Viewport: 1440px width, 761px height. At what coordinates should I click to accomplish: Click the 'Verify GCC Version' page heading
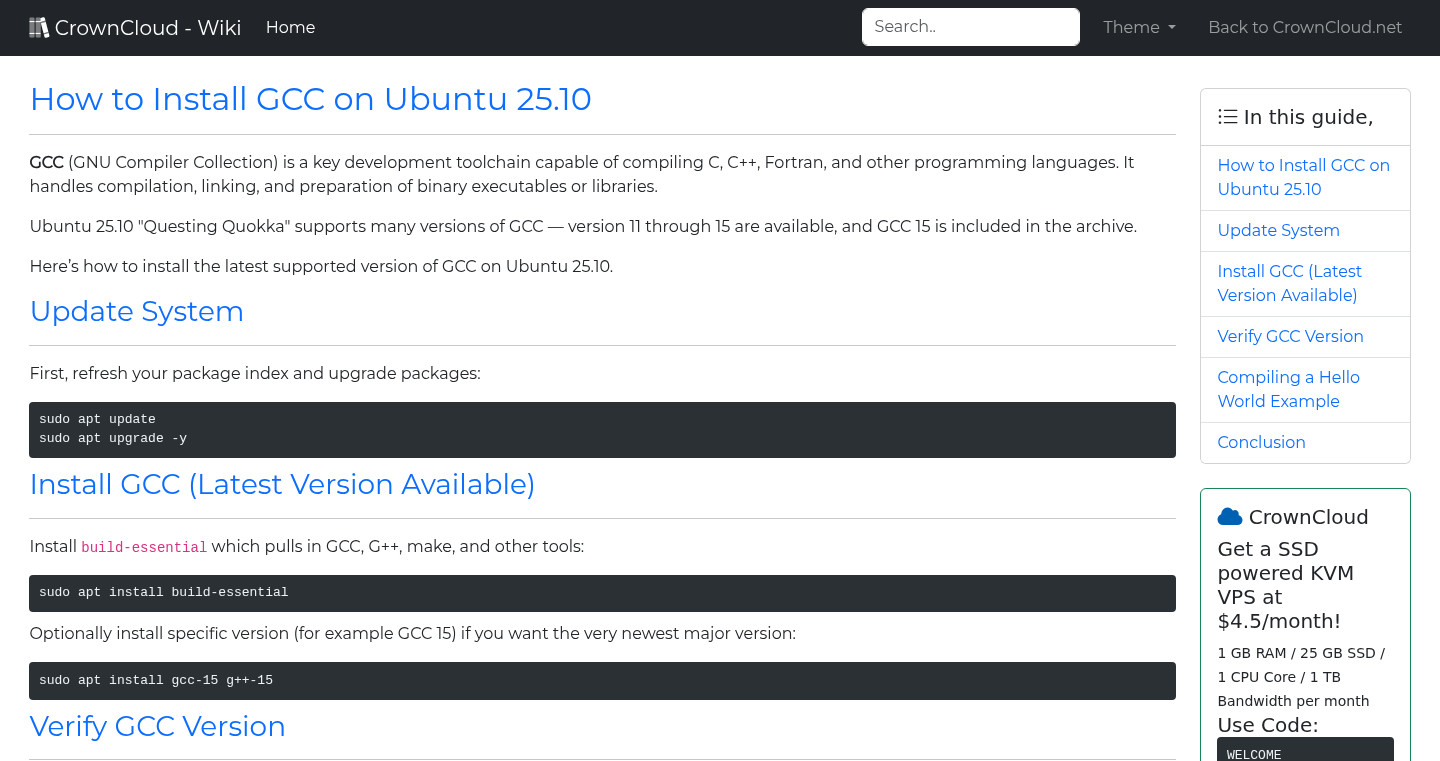(157, 726)
